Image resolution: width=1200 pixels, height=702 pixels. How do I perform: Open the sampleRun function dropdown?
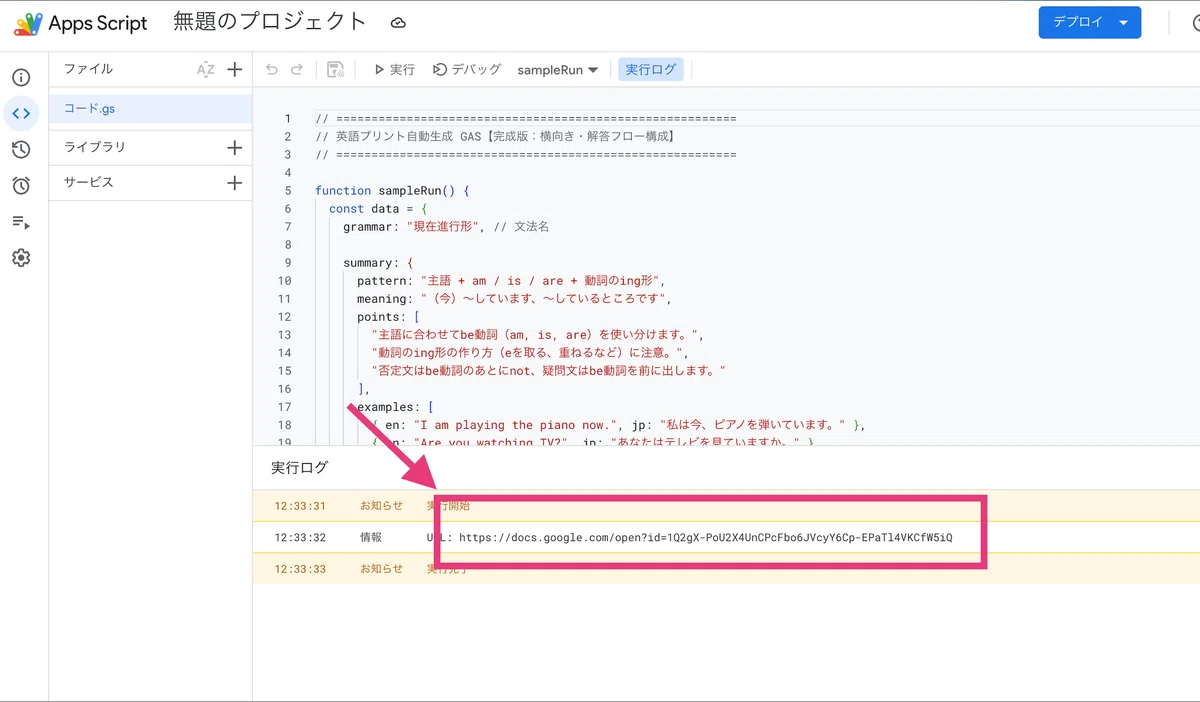click(x=557, y=69)
